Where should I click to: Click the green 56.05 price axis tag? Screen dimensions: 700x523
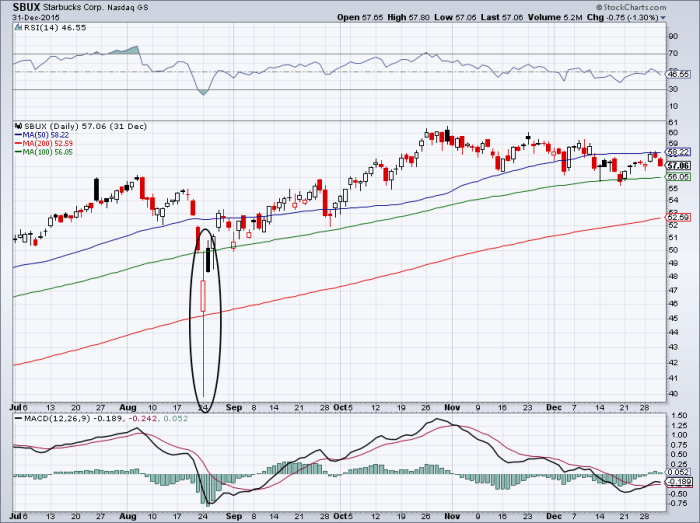pos(678,177)
